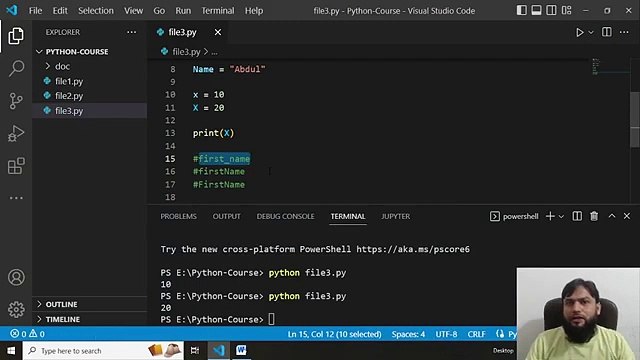Toggle the primary side bar
The width and height of the screenshot is (640, 360).
521,10
